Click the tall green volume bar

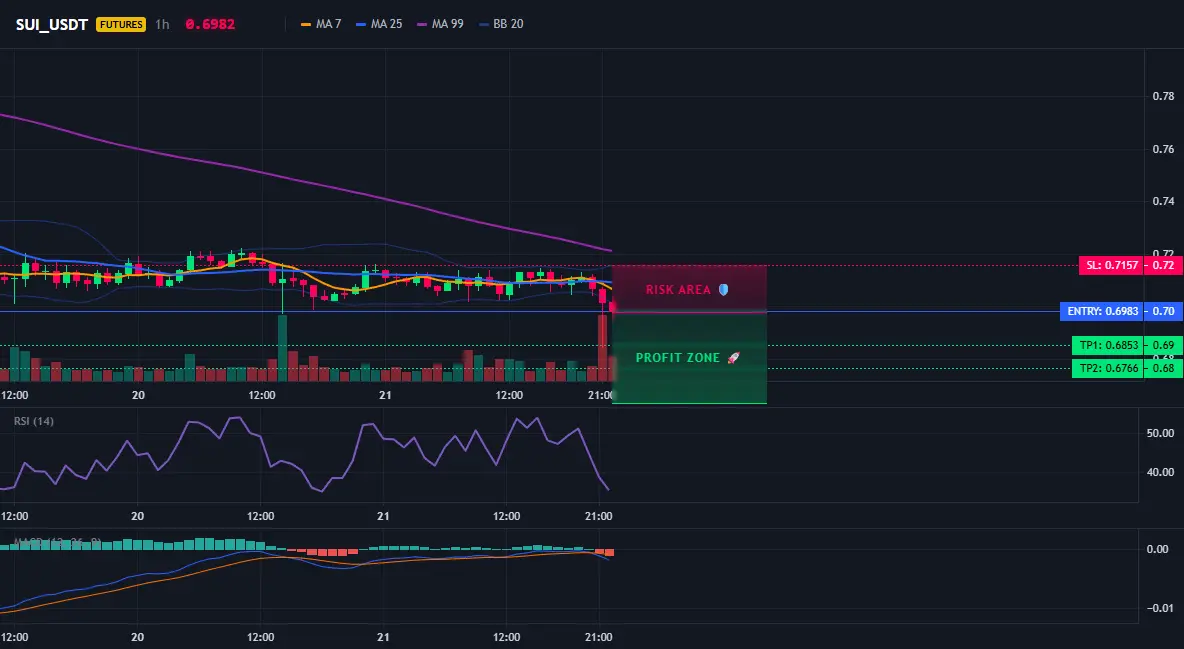[282, 348]
